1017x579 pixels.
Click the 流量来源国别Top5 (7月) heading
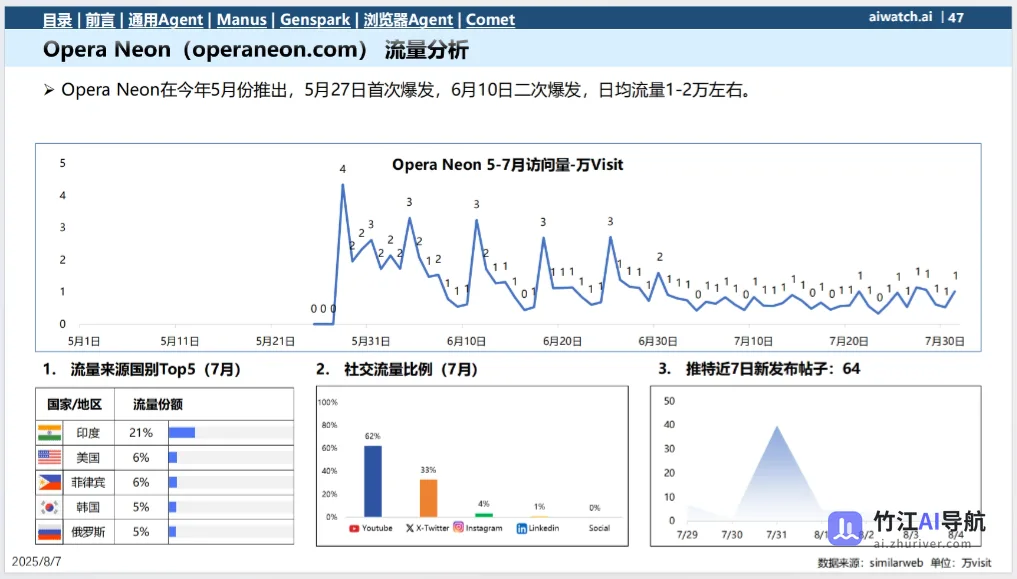click(x=141, y=370)
